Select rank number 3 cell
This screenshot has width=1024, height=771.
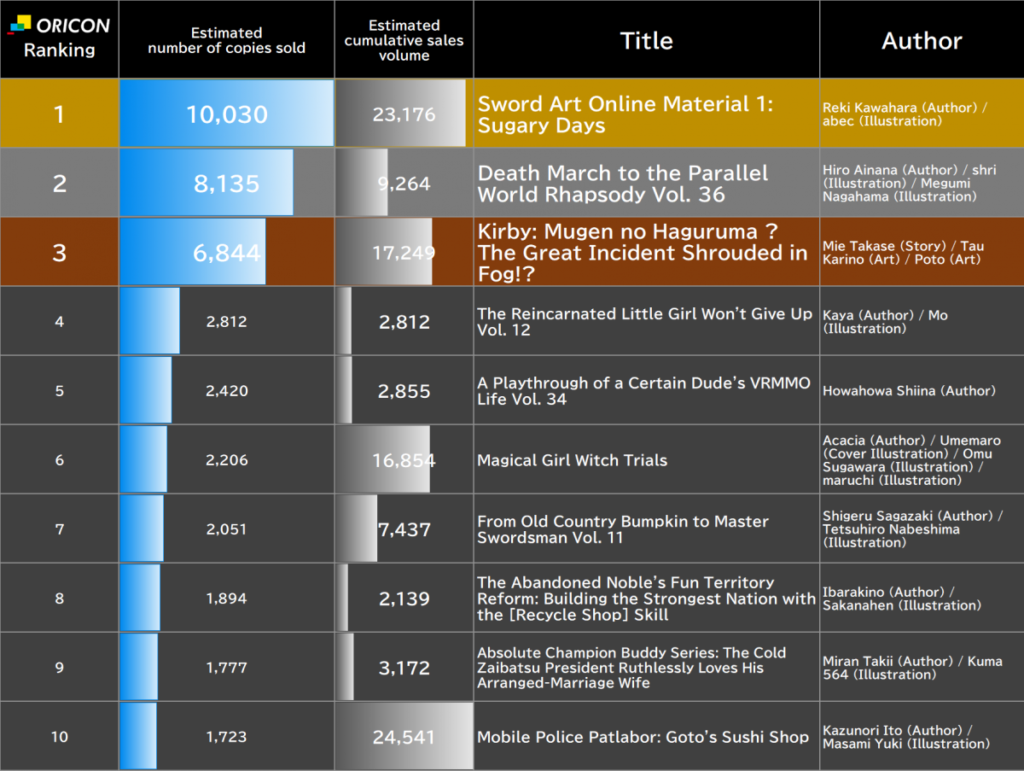[x=59, y=252]
